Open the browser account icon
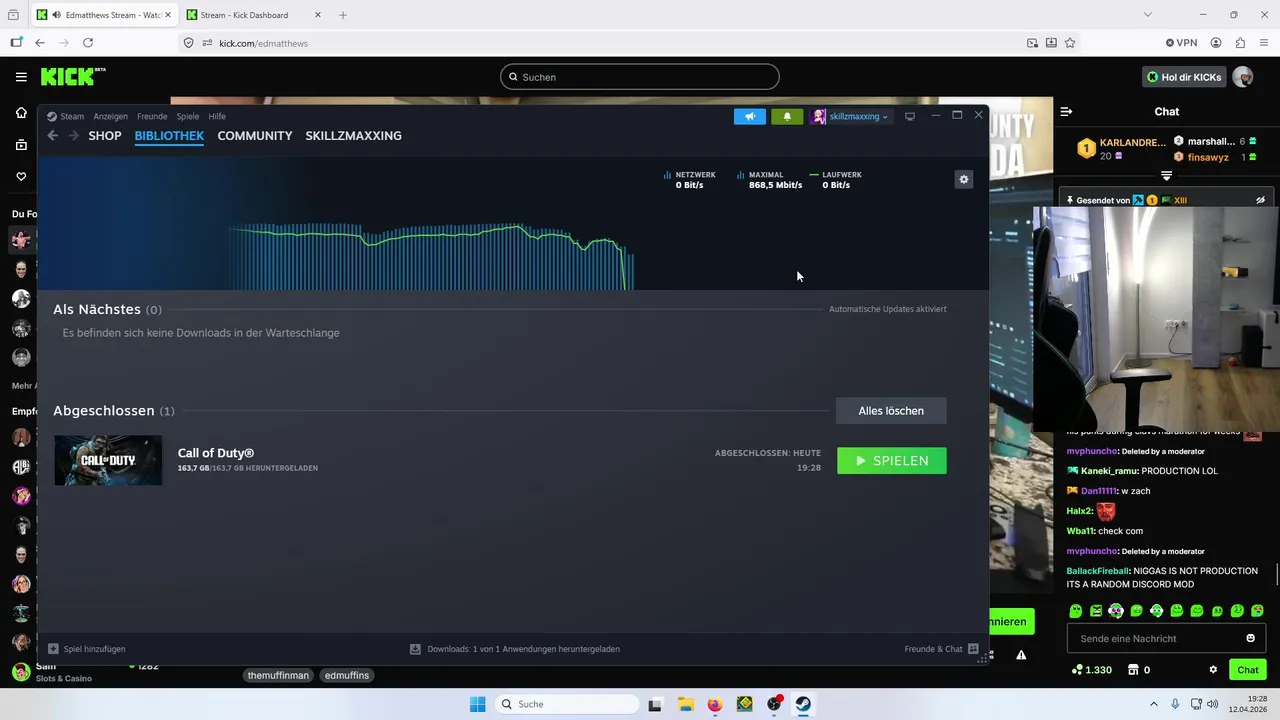Screen dimensions: 1280x720 point(1216,43)
